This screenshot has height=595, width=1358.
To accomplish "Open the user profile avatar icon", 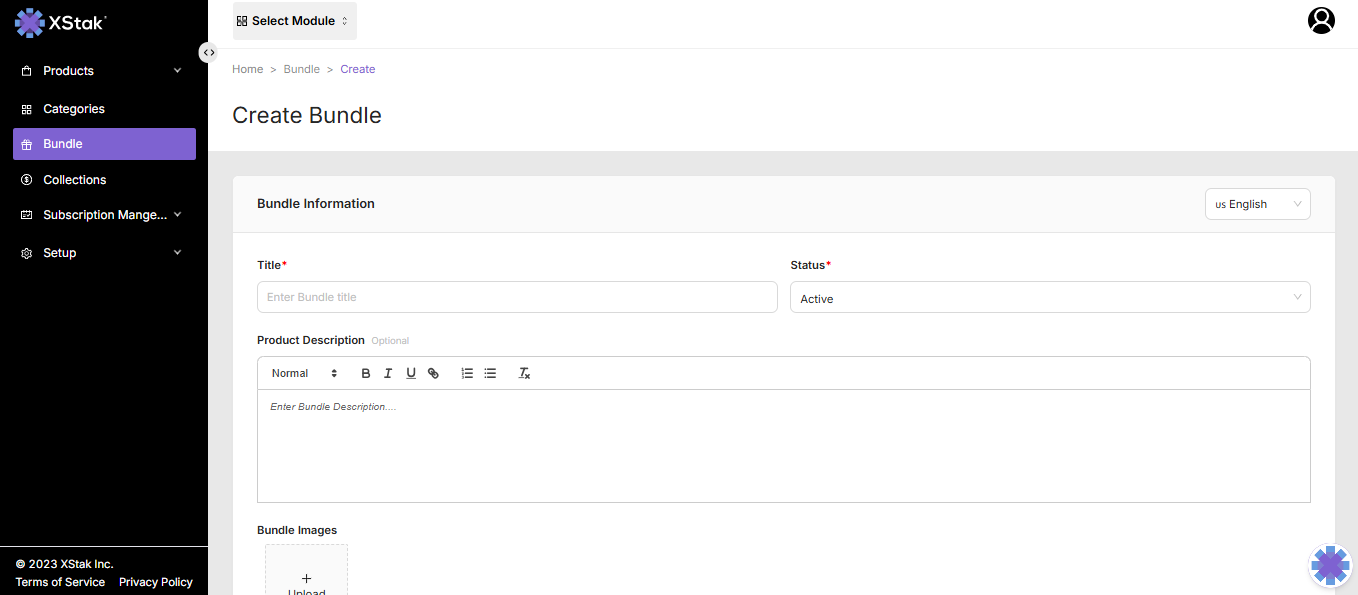I will click(x=1321, y=20).
